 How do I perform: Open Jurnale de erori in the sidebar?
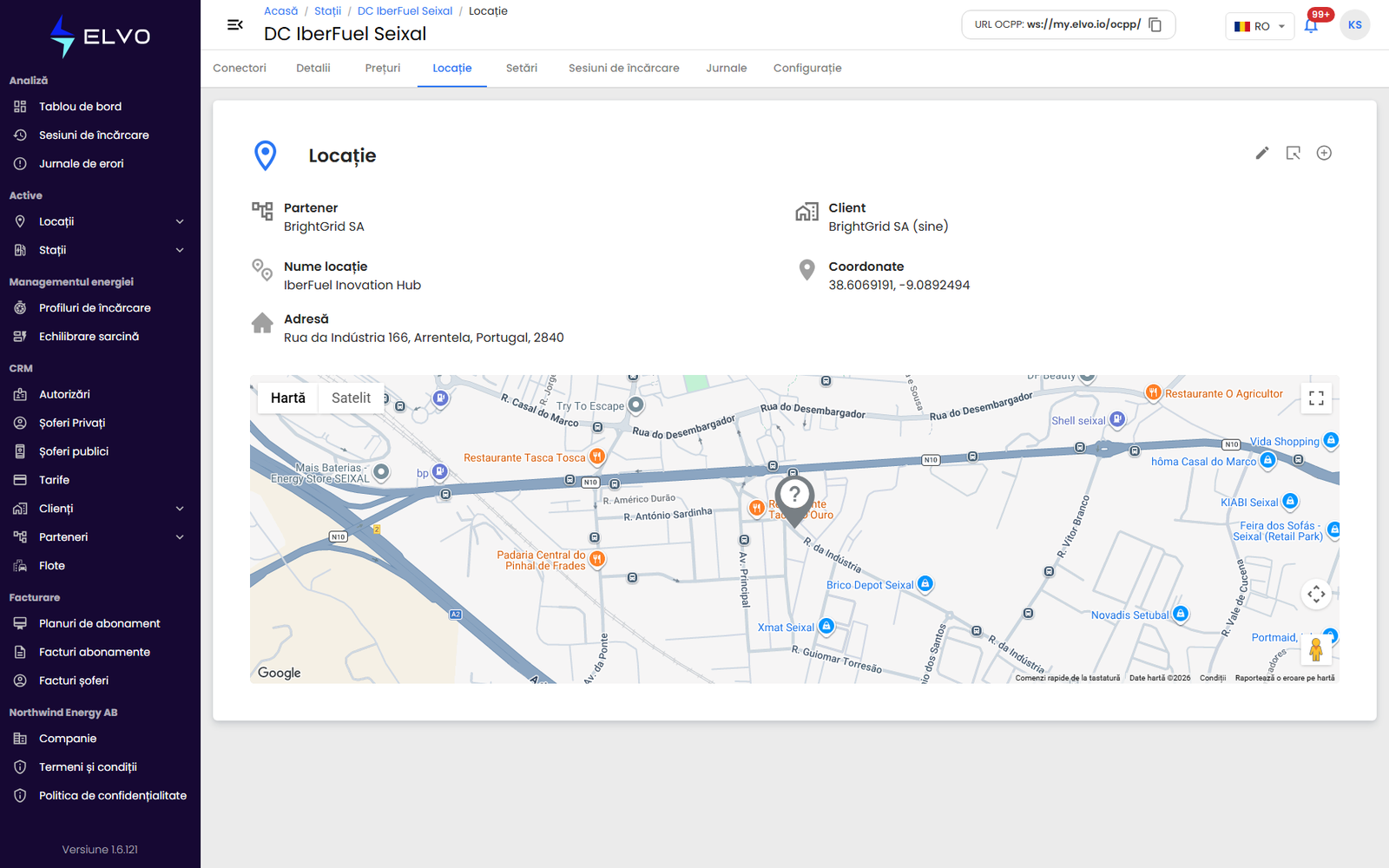pos(100,164)
